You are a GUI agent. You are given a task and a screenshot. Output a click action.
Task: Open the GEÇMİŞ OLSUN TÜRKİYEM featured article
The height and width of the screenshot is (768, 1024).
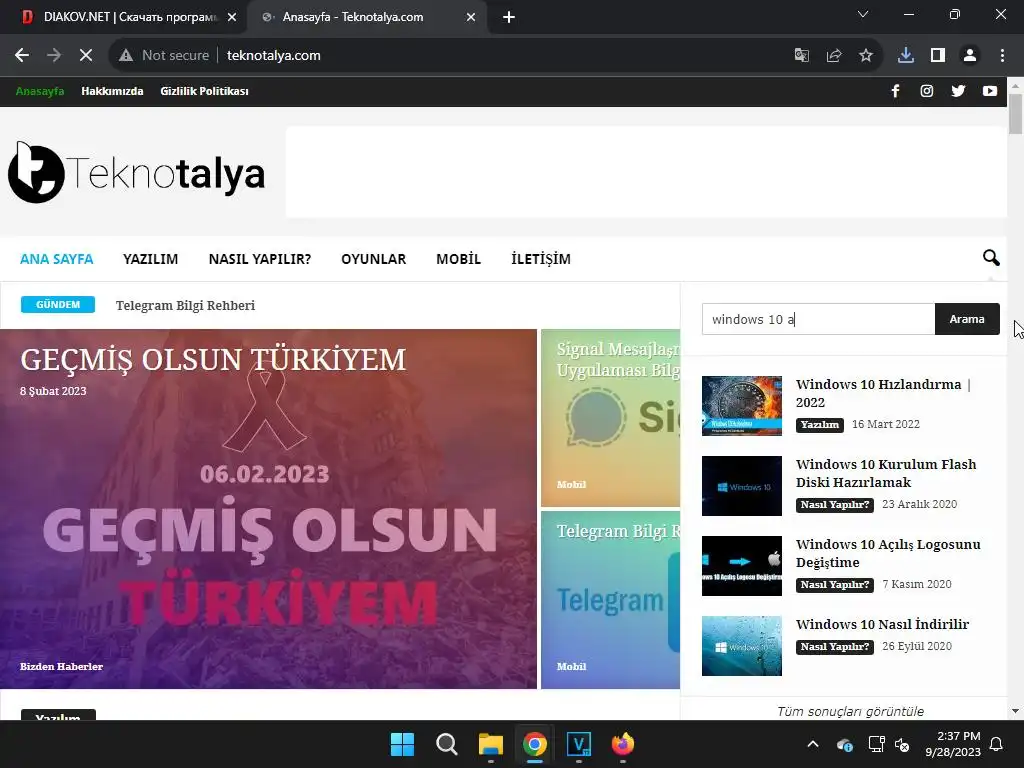coord(268,509)
